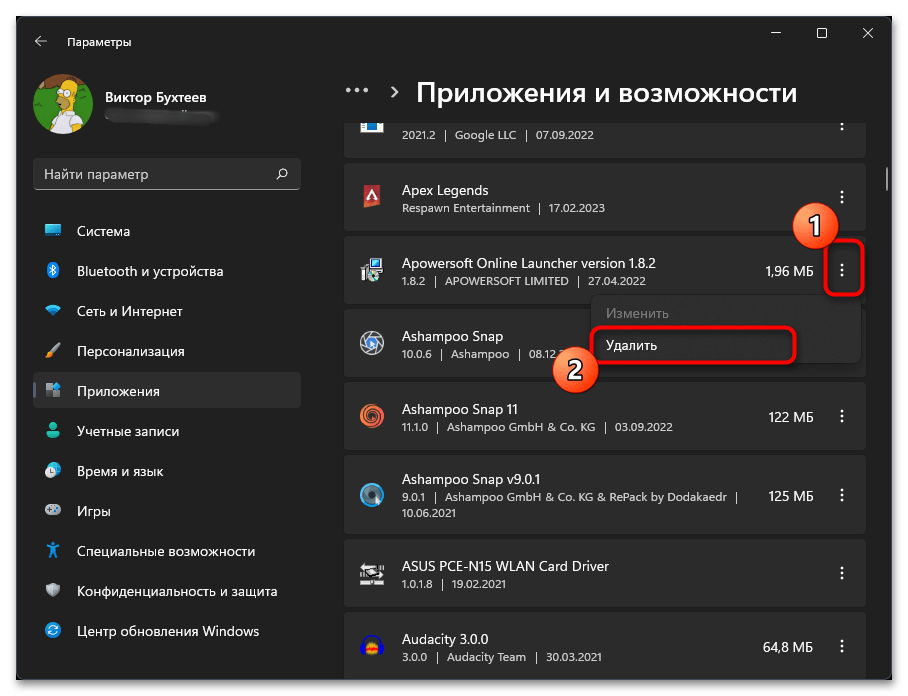Viewport: 908px width, 696px height.
Task: Click the Приложения и возможности heading
Action: pos(606,93)
